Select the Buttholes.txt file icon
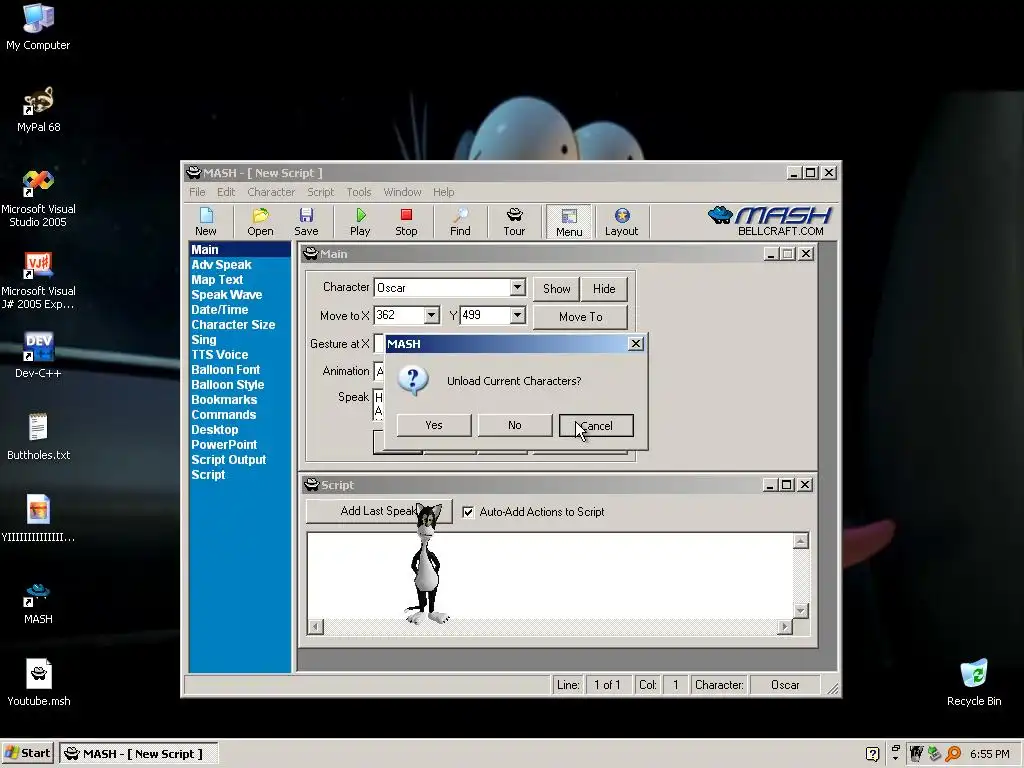The height and width of the screenshot is (768, 1024). tap(38, 438)
